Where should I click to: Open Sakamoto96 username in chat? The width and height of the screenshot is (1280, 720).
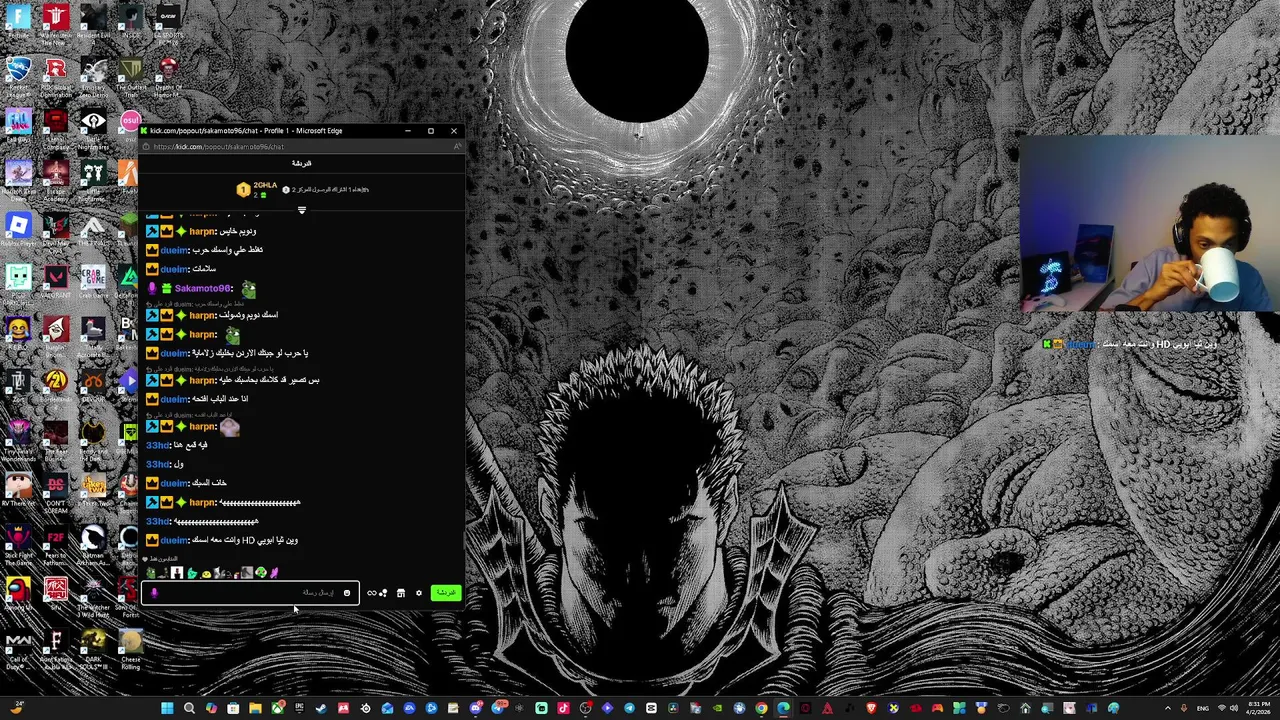203,289
